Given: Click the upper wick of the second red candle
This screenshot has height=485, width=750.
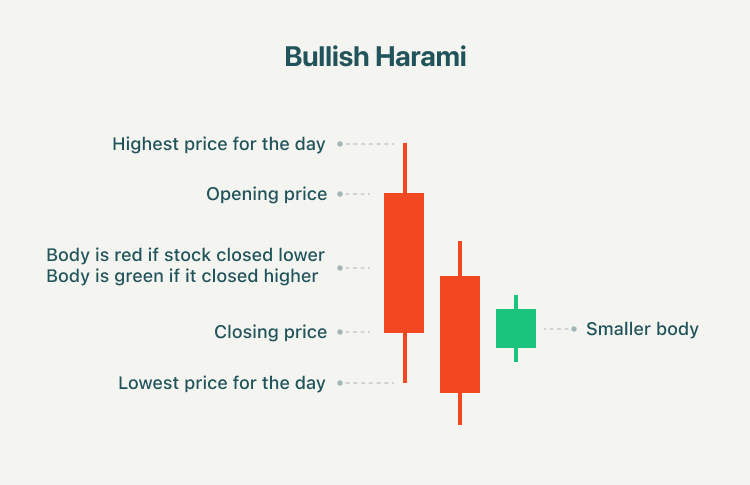Looking at the screenshot, I should coord(460,258).
